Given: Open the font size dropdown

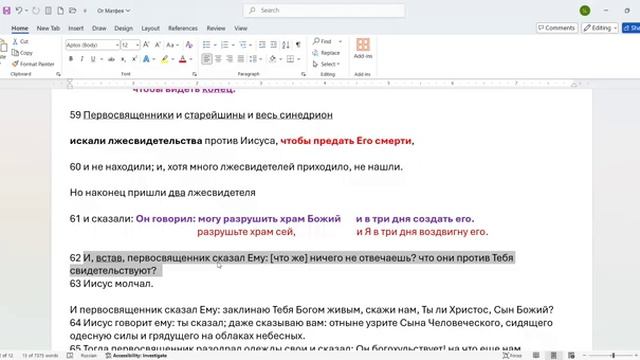Looking at the screenshot, I should click(138, 45).
